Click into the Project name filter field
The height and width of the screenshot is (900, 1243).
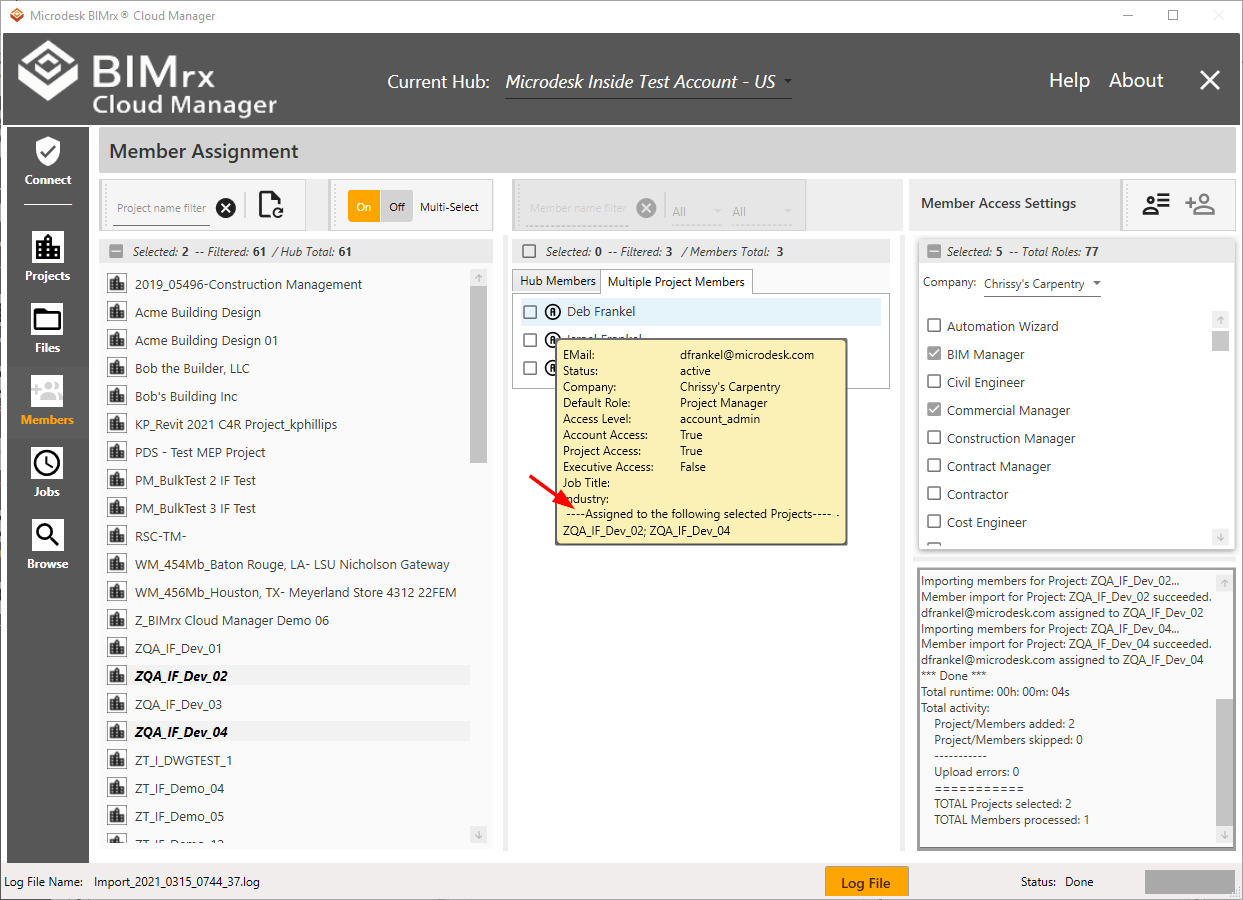(x=161, y=208)
